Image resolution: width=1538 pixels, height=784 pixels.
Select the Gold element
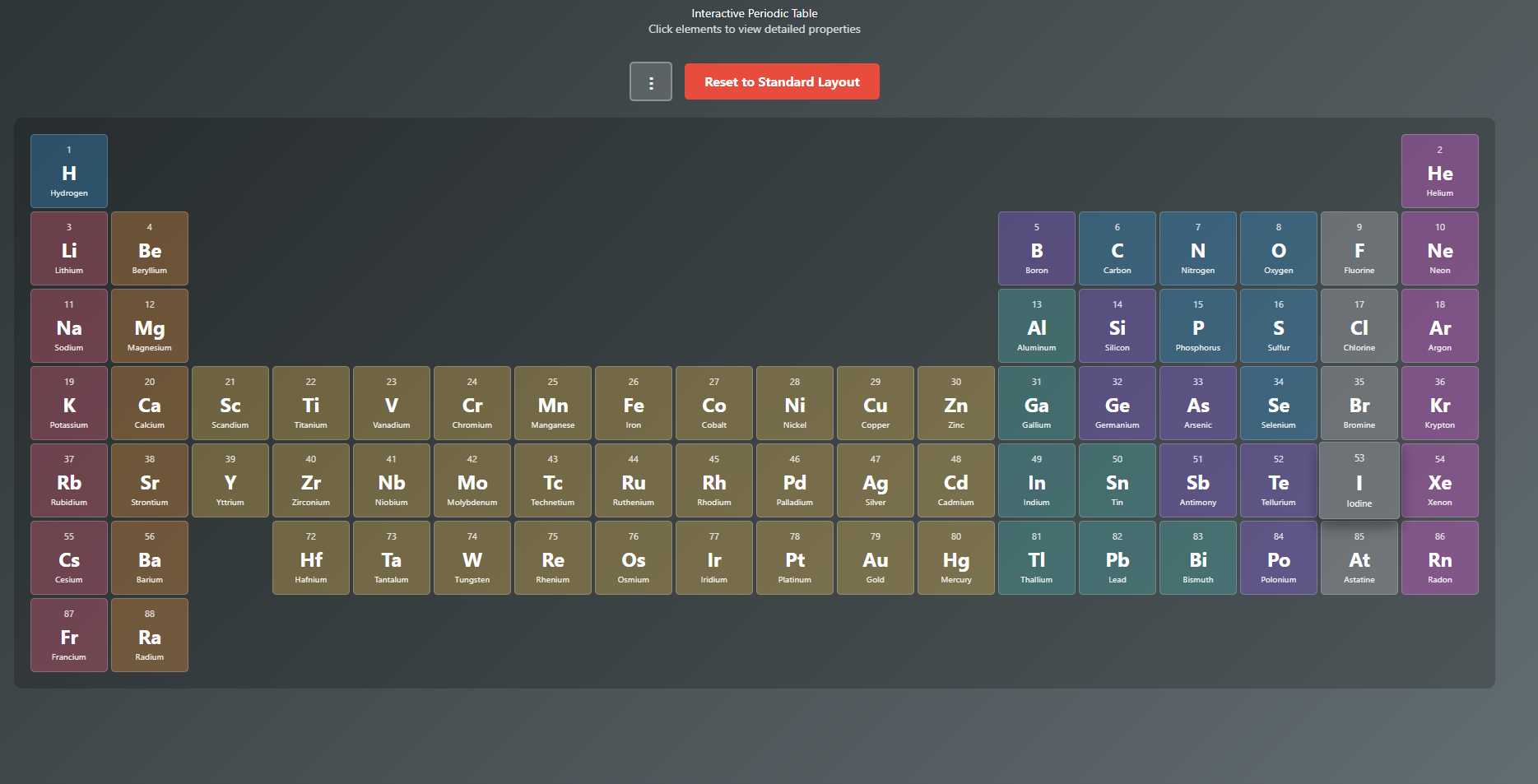(x=876, y=558)
